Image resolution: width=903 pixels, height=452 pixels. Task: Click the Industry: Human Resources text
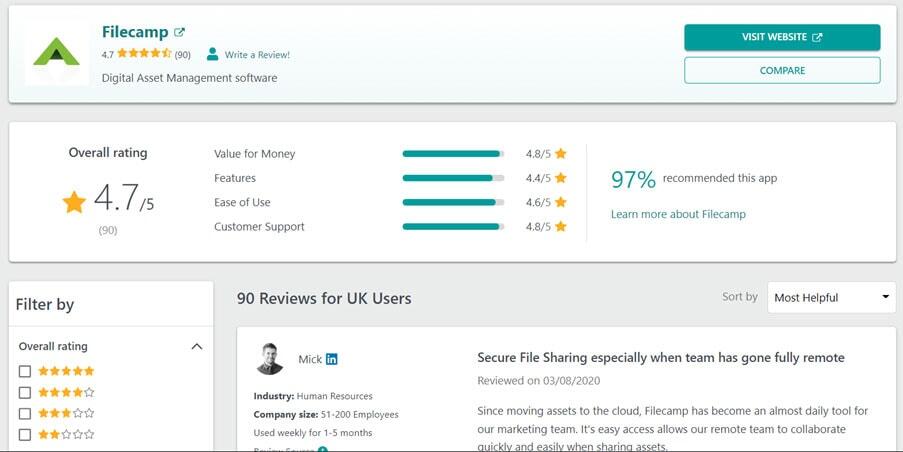tap(313, 396)
